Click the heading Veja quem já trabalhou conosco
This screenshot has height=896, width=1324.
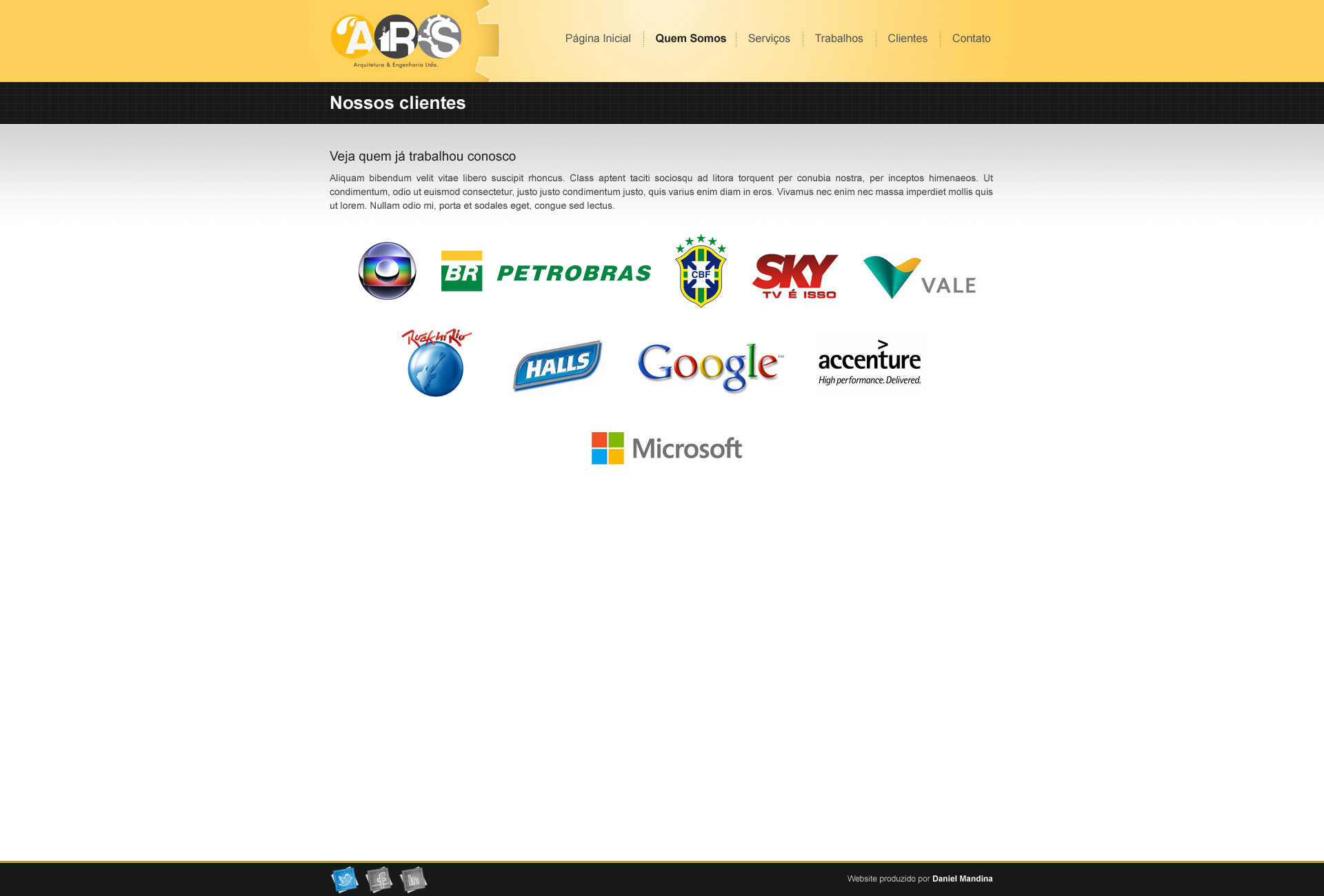423,156
